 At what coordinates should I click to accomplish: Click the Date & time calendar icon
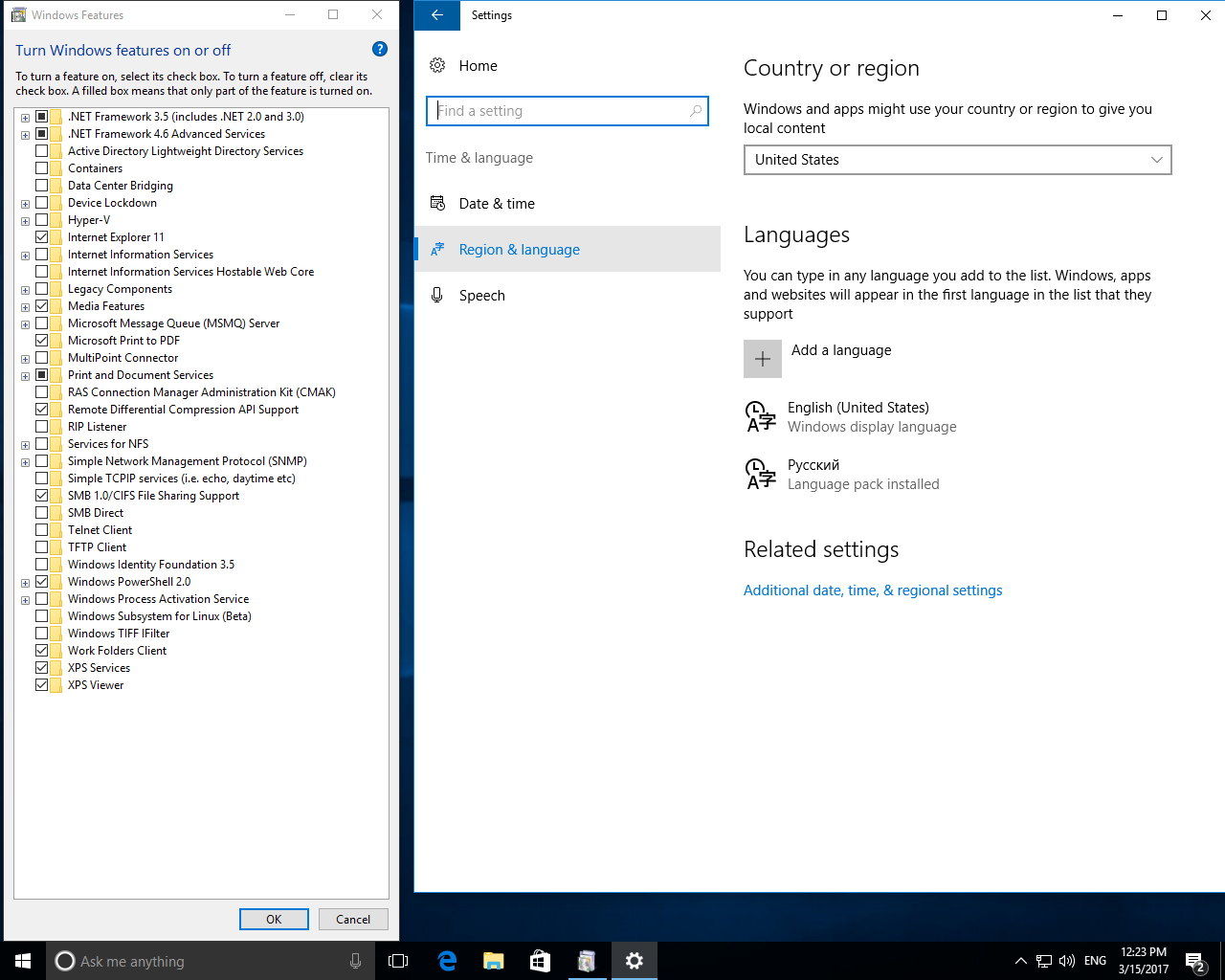(437, 203)
